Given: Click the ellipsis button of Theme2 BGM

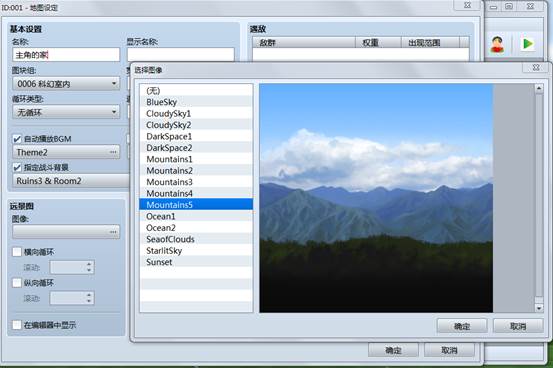Looking at the screenshot, I should click(x=113, y=152).
